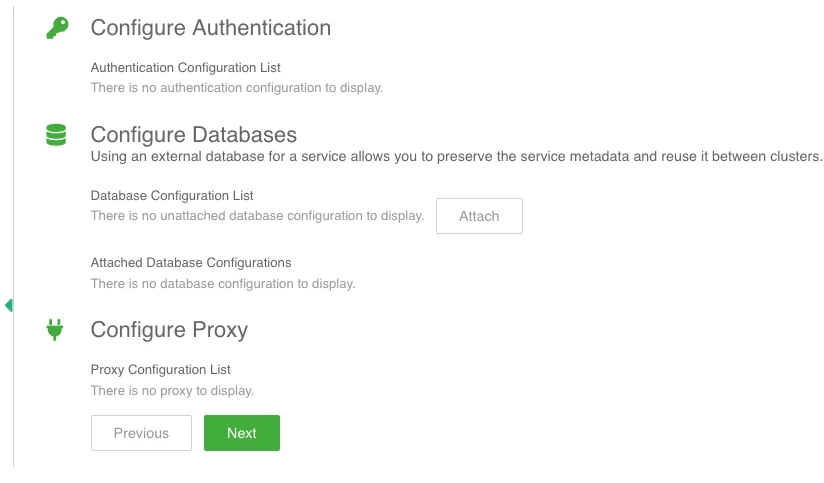Click the green database stack icon

point(56,135)
